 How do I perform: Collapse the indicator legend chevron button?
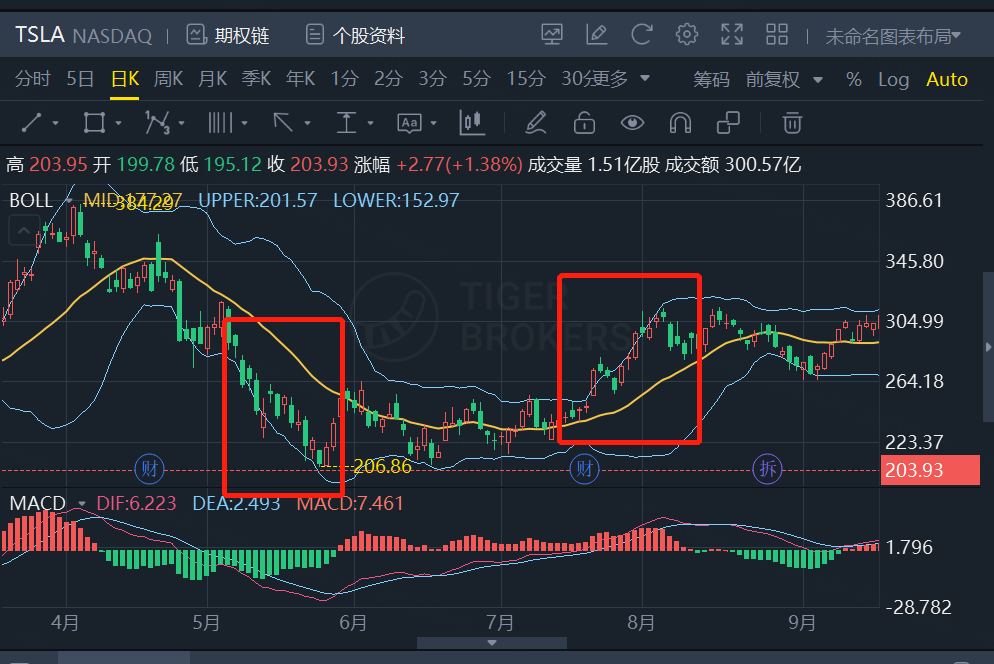pos(24,230)
